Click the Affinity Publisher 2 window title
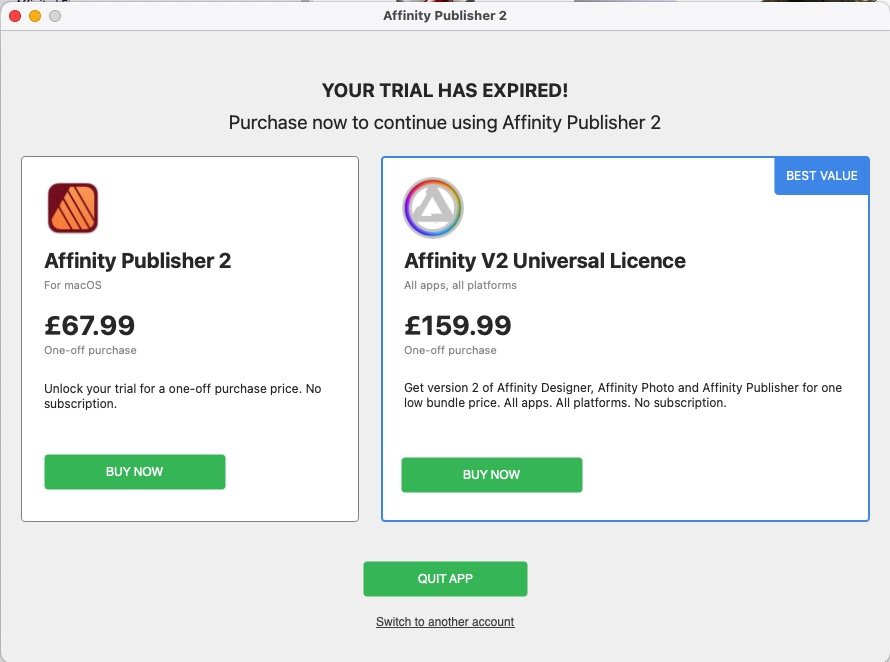The image size is (890, 662). pos(445,16)
